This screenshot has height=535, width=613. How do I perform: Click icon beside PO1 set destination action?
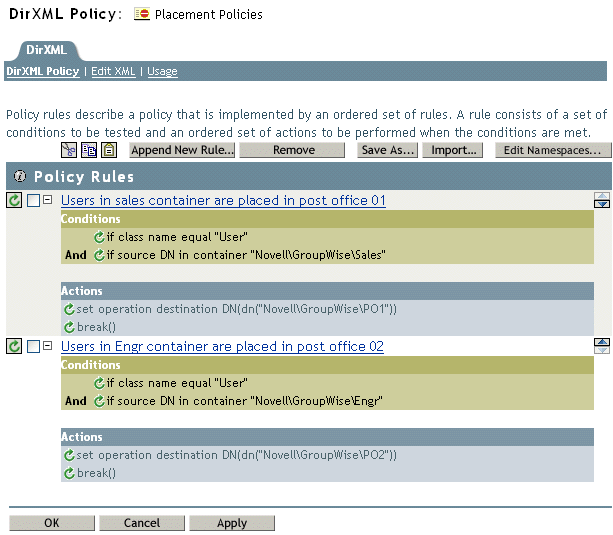tap(69, 310)
